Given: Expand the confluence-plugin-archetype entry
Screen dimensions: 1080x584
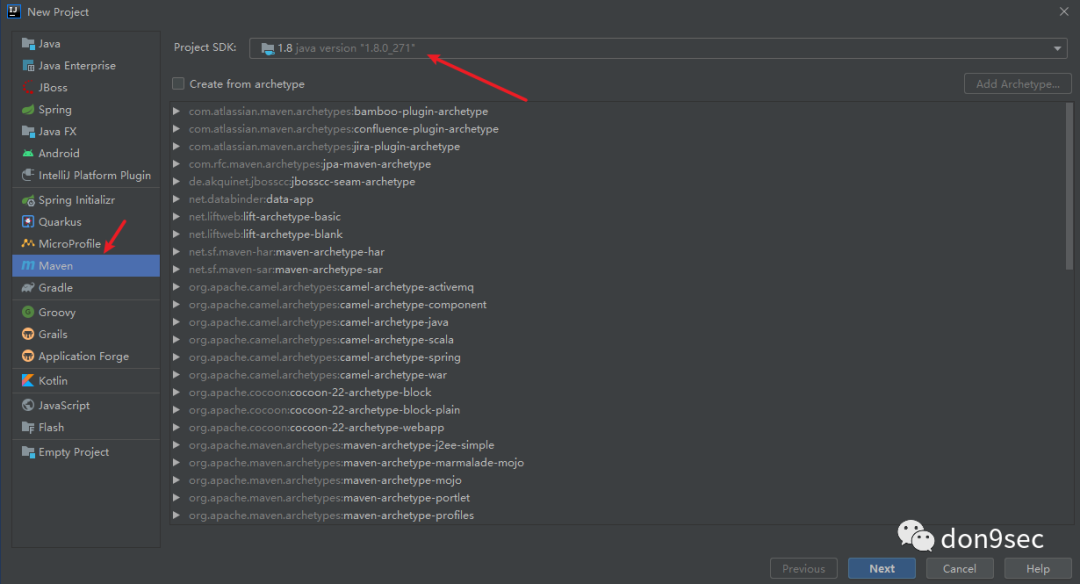Looking at the screenshot, I should 176,129.
